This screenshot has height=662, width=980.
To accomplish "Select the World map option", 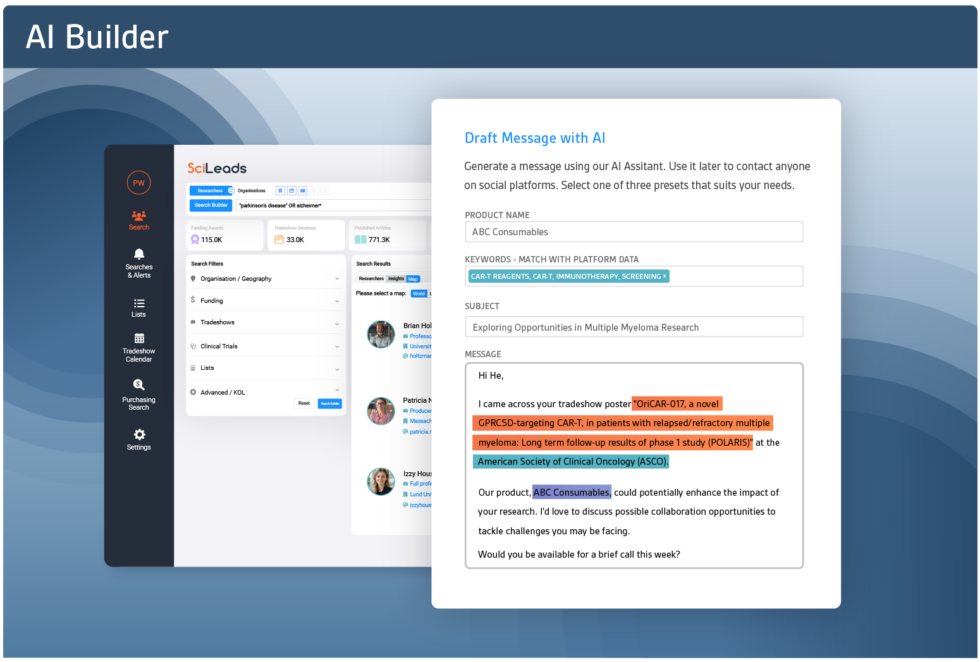I will [417, 291].
